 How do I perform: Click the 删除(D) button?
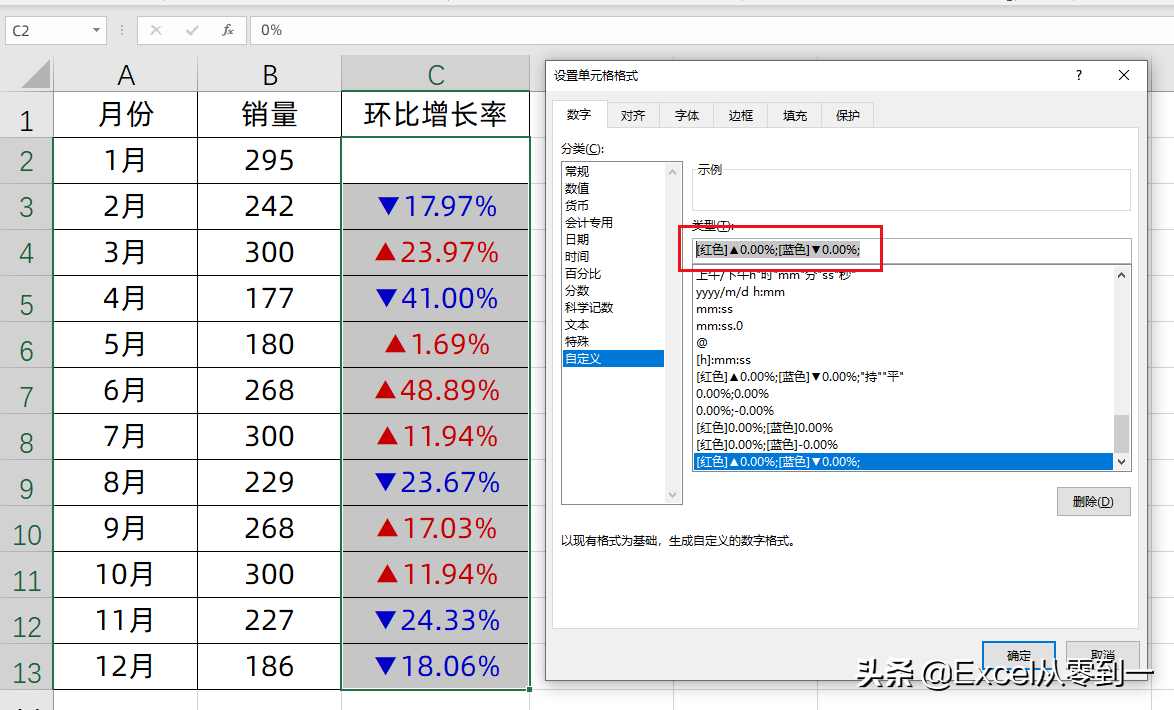tap(1093, 501)
